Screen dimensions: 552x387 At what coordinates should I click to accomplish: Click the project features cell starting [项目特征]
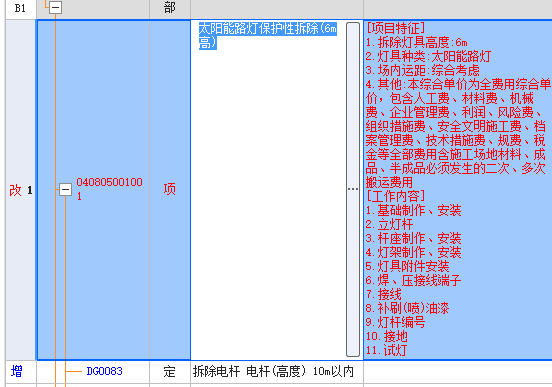pyautogui.click(x=458, y=189)
